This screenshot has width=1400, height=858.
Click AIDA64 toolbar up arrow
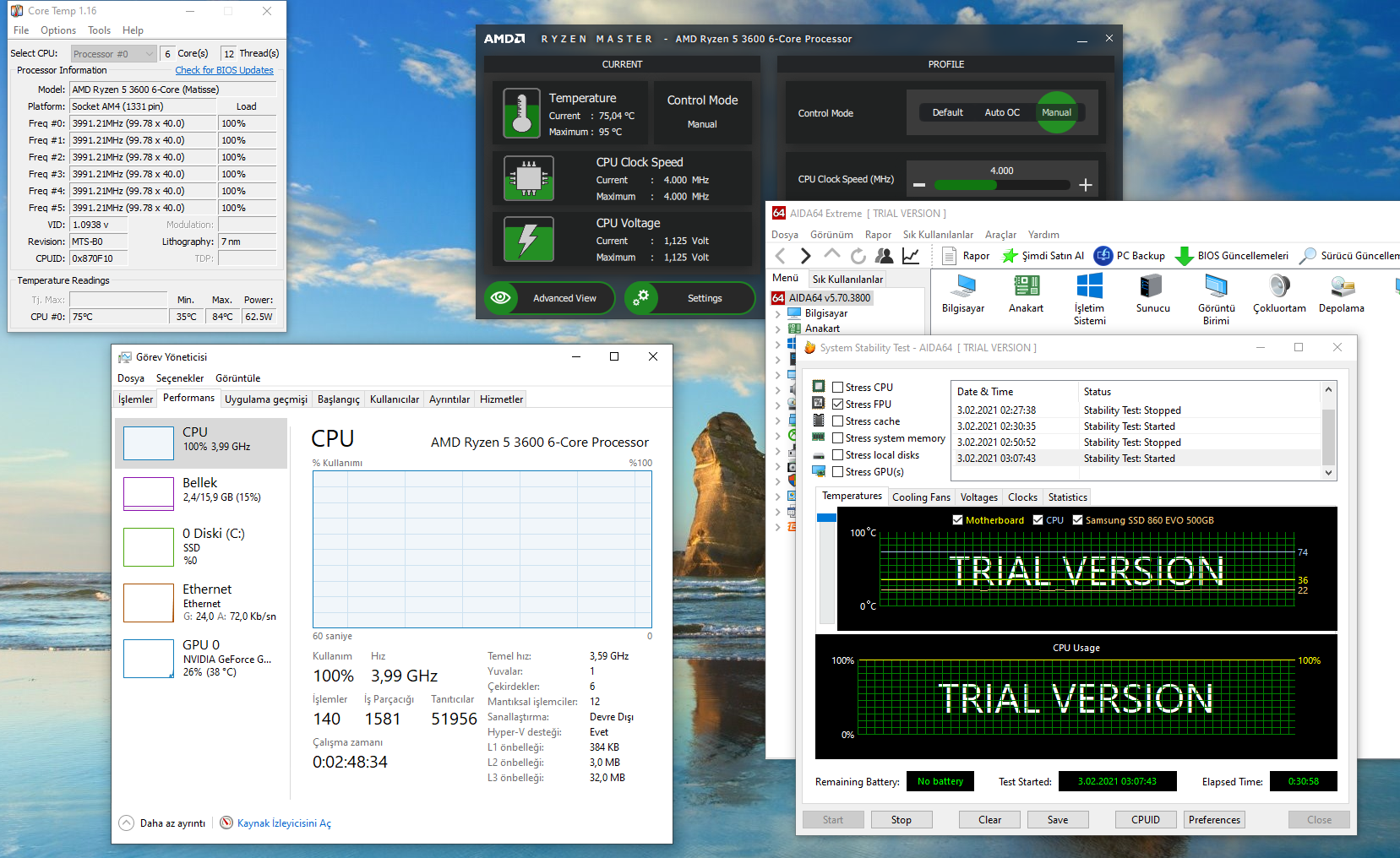832,255
